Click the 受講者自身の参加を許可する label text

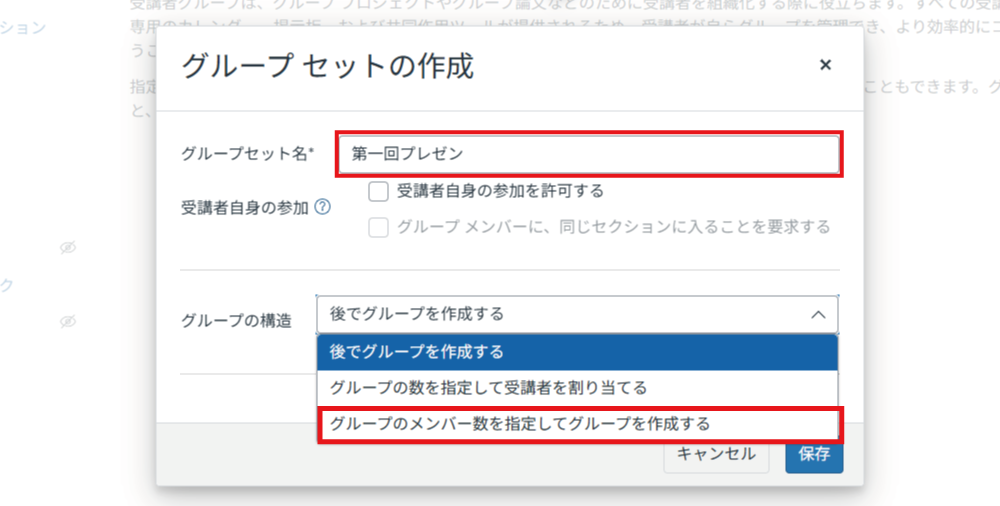tap(500, 190)
